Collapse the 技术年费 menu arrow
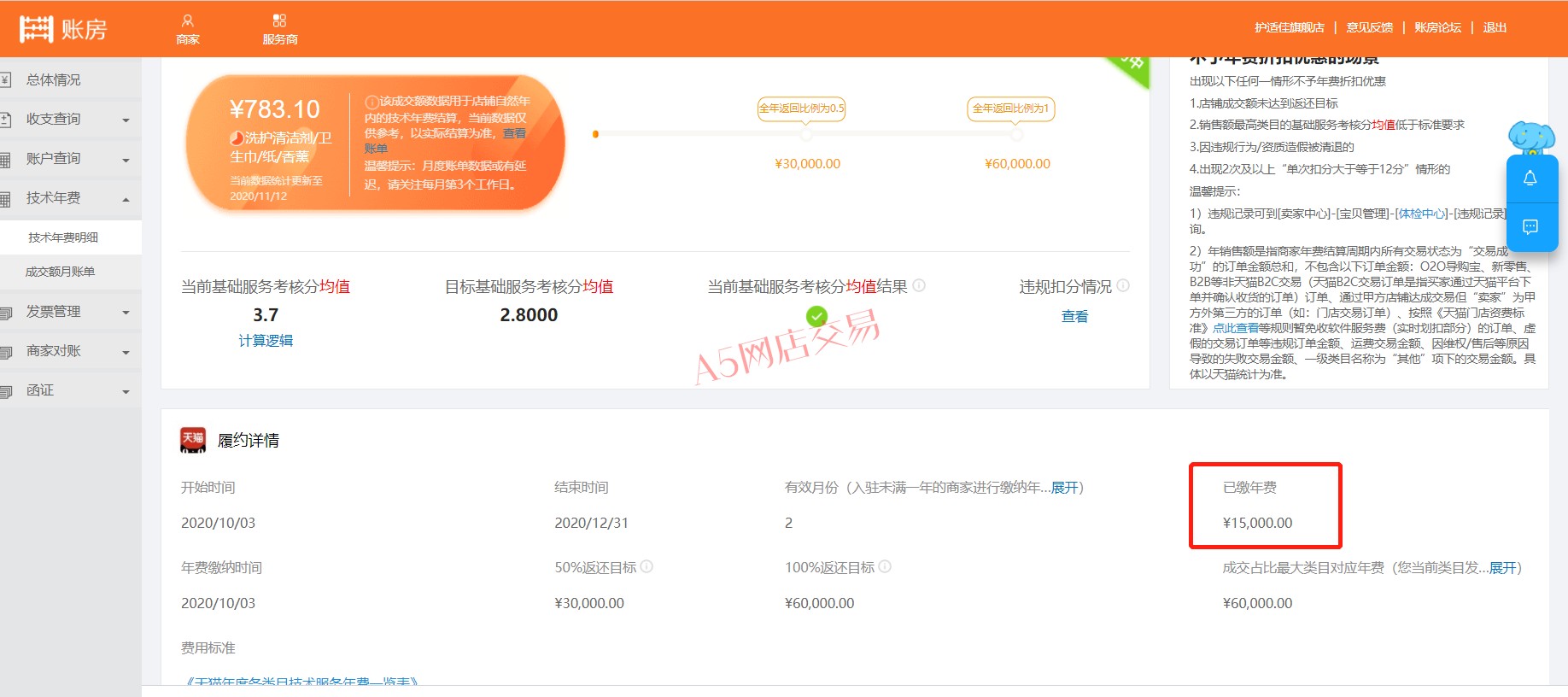 pyautogui.click(x=126, y=199)
